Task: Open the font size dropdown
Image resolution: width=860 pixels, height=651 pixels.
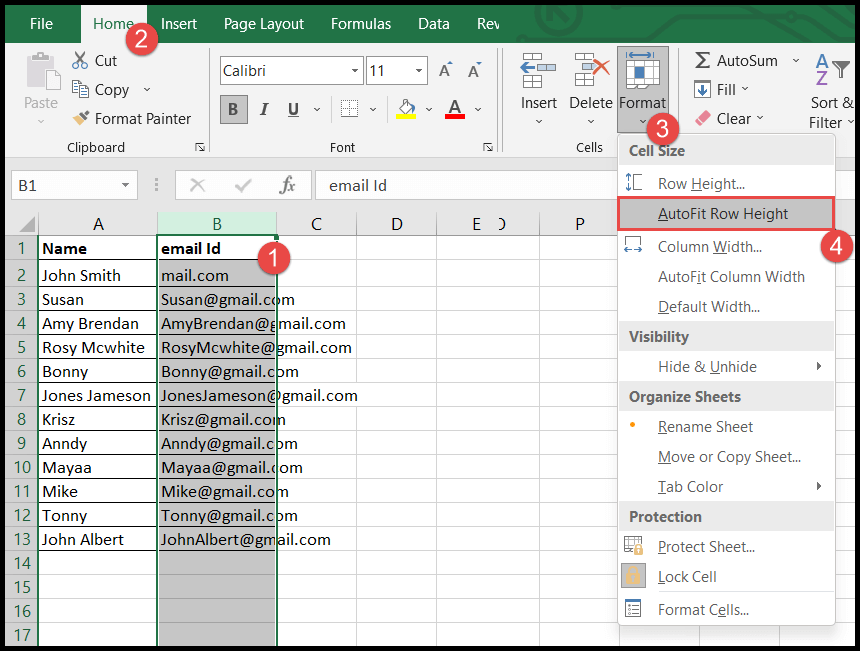Action: [418, 71]
